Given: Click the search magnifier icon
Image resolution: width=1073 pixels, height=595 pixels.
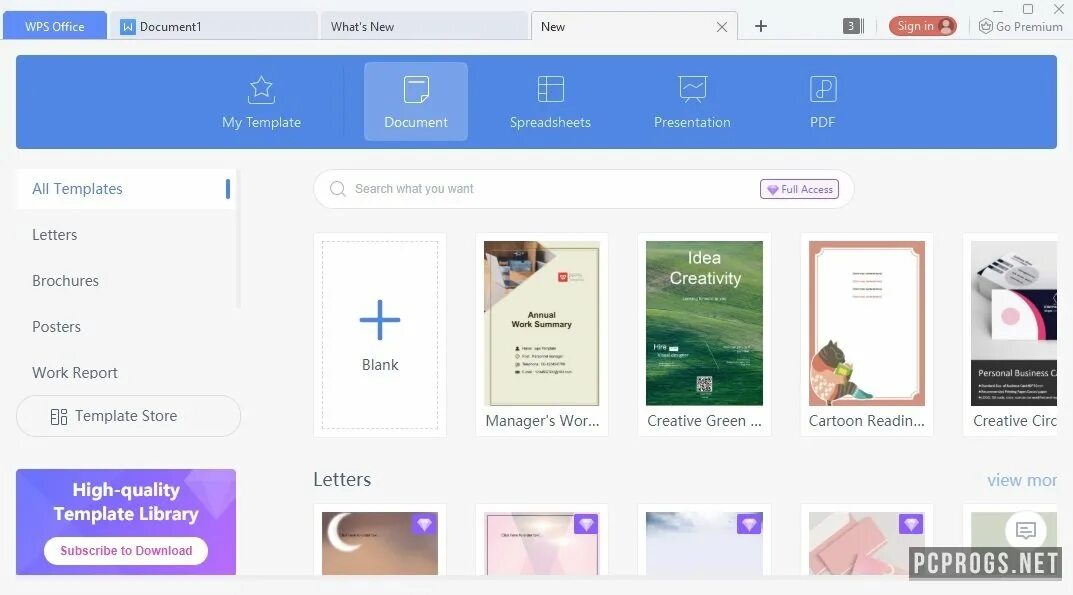Looking at the screenshot, I should point(337,189).
